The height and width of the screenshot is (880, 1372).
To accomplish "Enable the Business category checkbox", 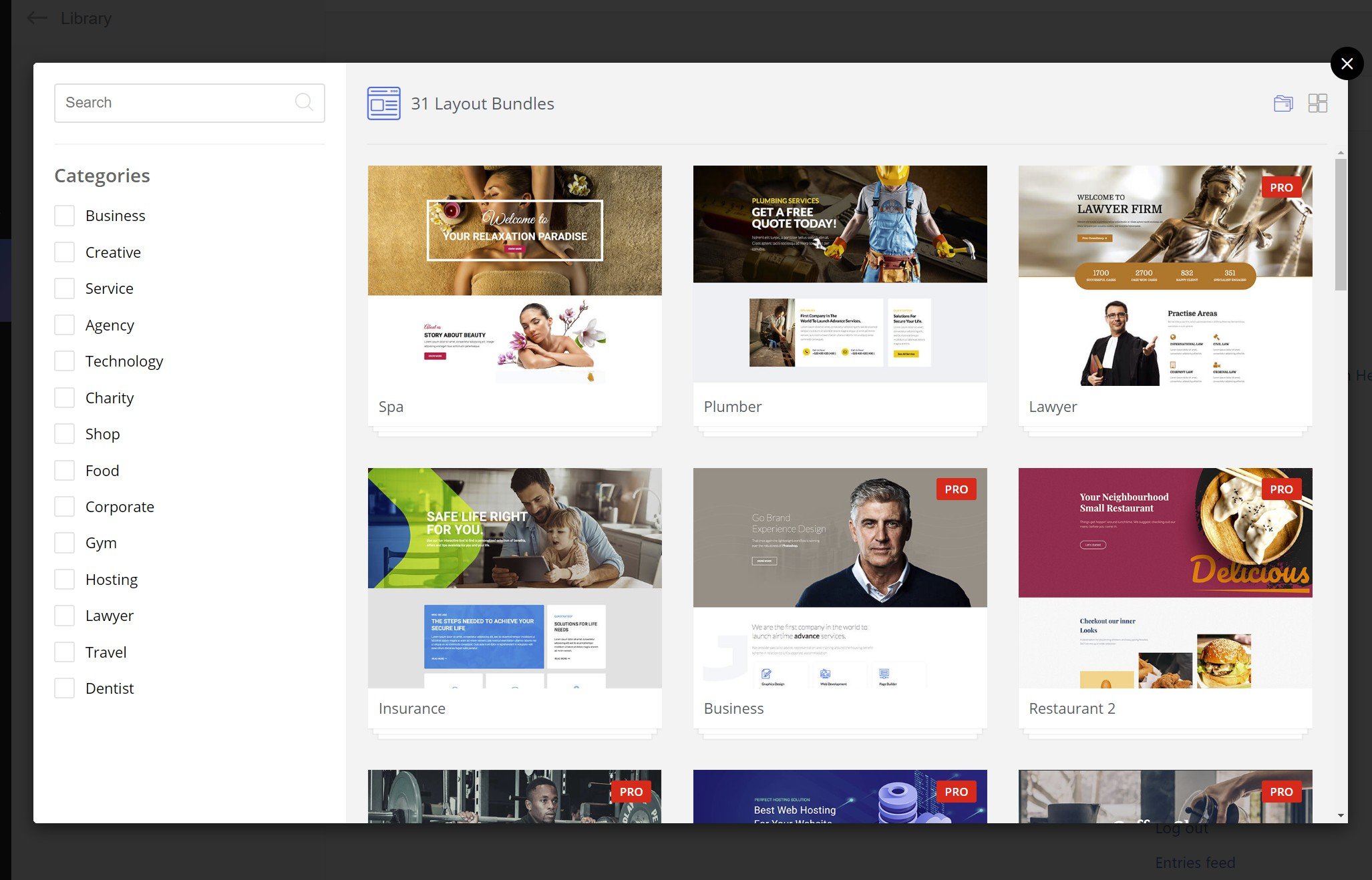I will 64,215.
